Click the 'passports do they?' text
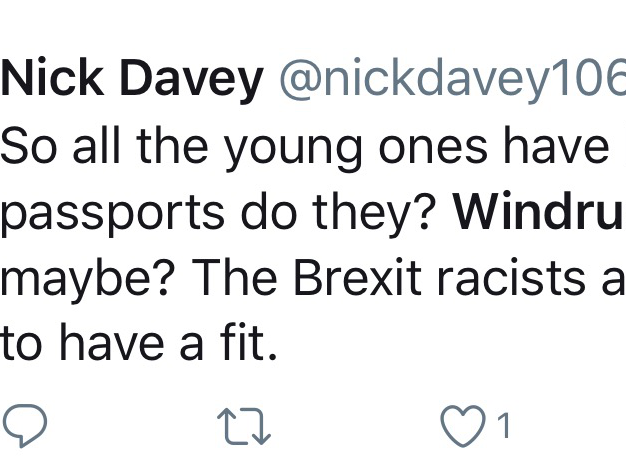 (x=221, y=214)
